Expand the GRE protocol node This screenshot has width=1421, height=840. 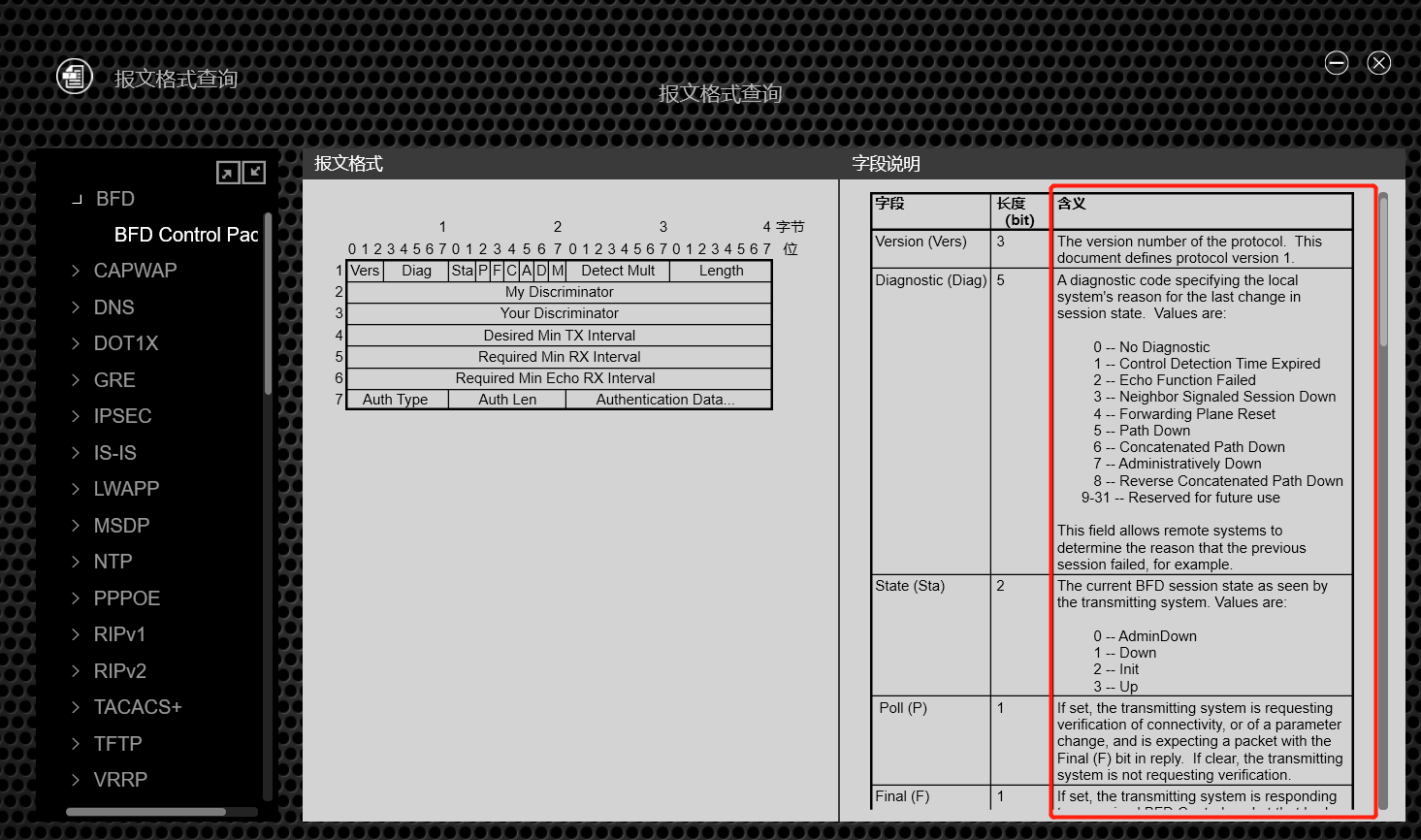pyautogui.click(x=76, y=380)
